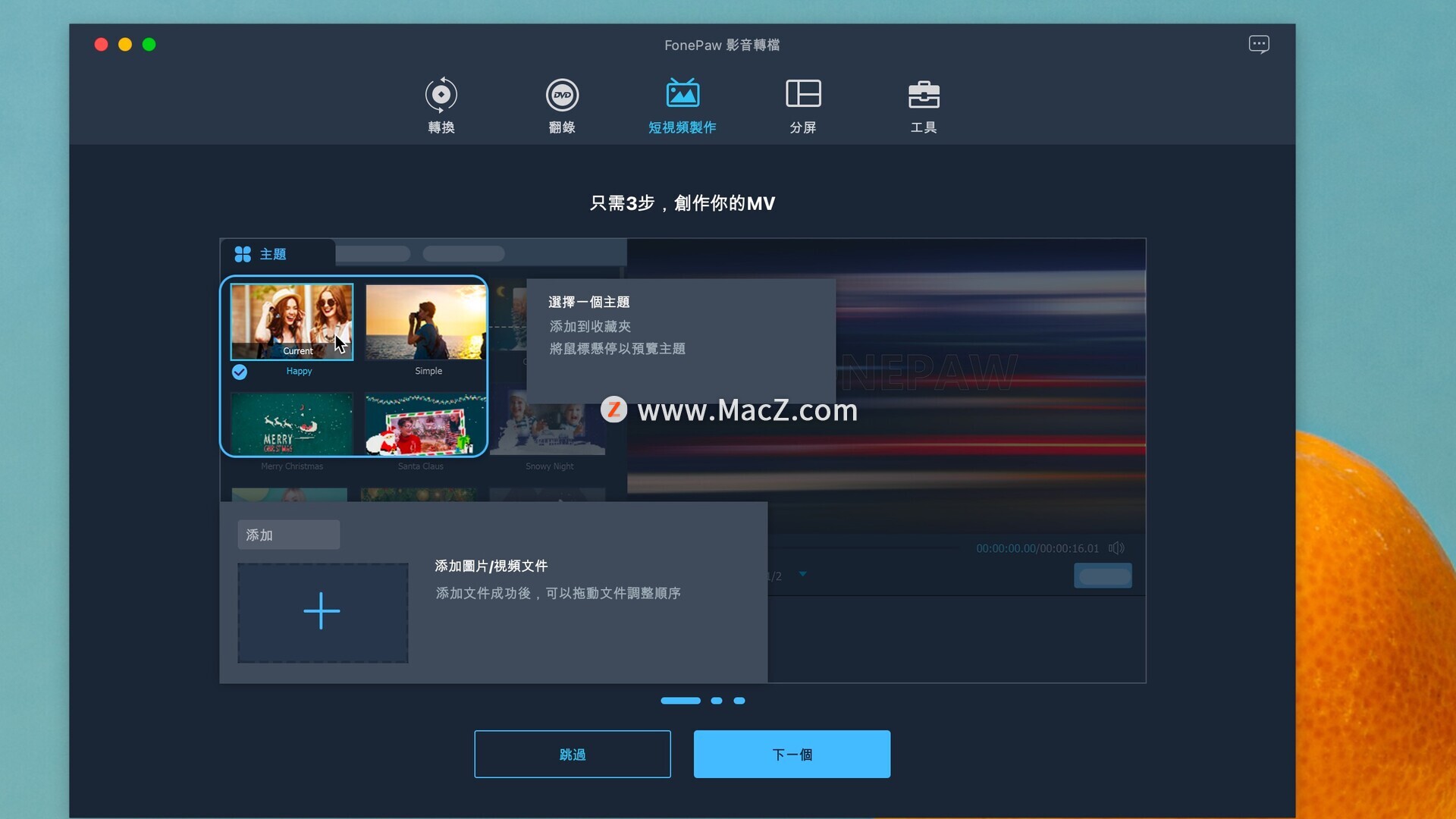Screen dimensions: 1456x819
Task: Click the 00:00:00.00/00:00:16.01 time display
Action: pos(1037,548)
